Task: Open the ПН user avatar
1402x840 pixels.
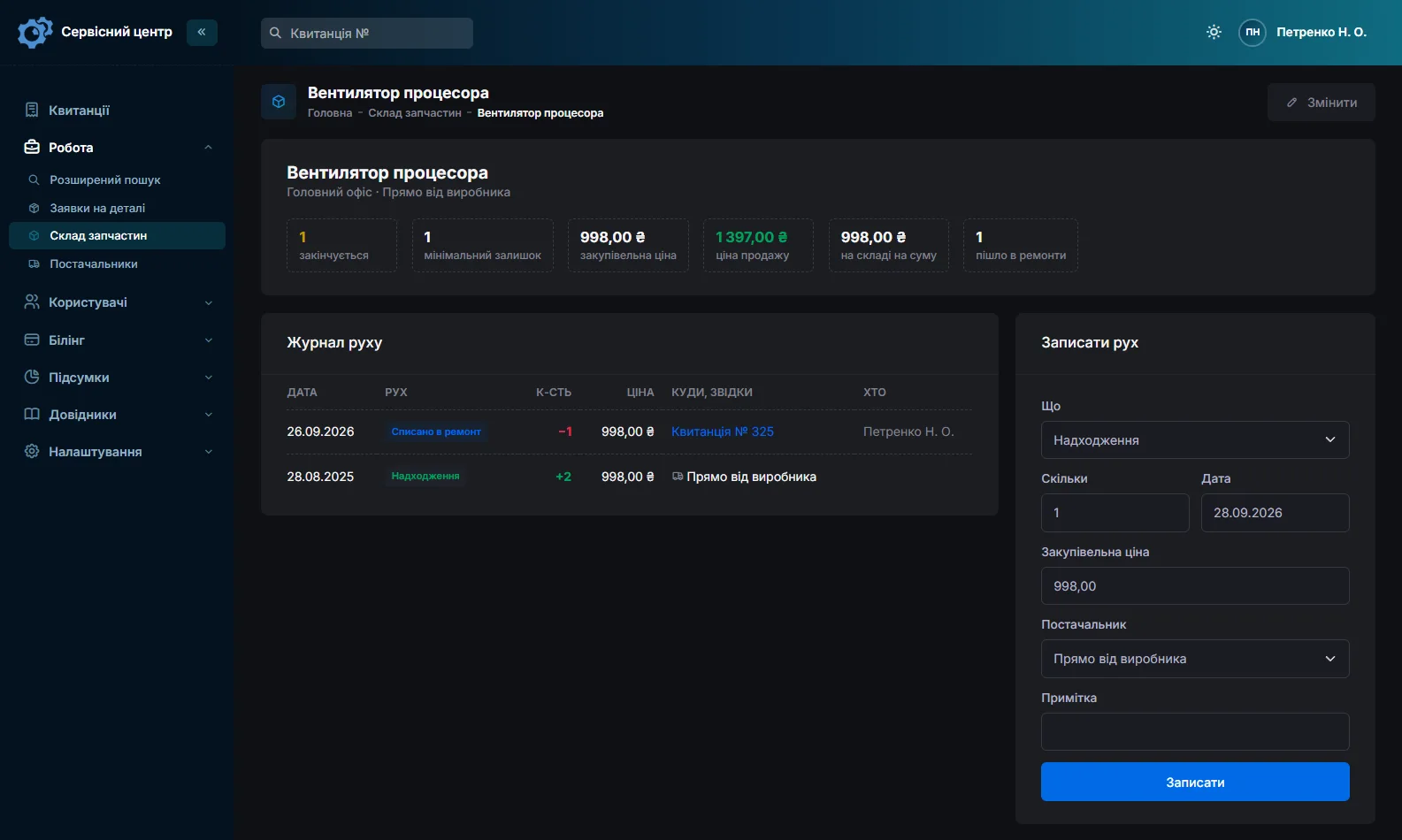Action: [1253, 32]
